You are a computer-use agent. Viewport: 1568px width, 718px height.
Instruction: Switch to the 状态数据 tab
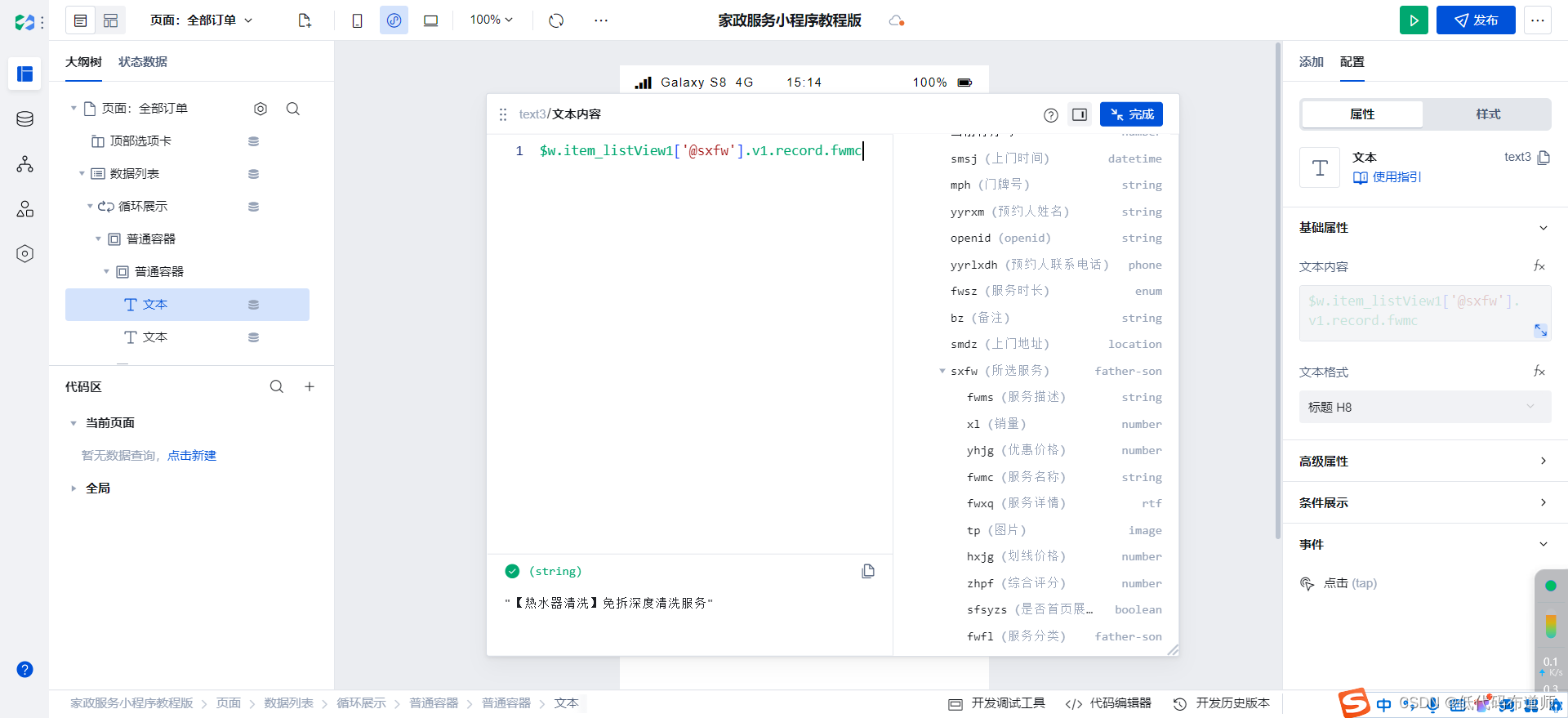click(143, 62)
